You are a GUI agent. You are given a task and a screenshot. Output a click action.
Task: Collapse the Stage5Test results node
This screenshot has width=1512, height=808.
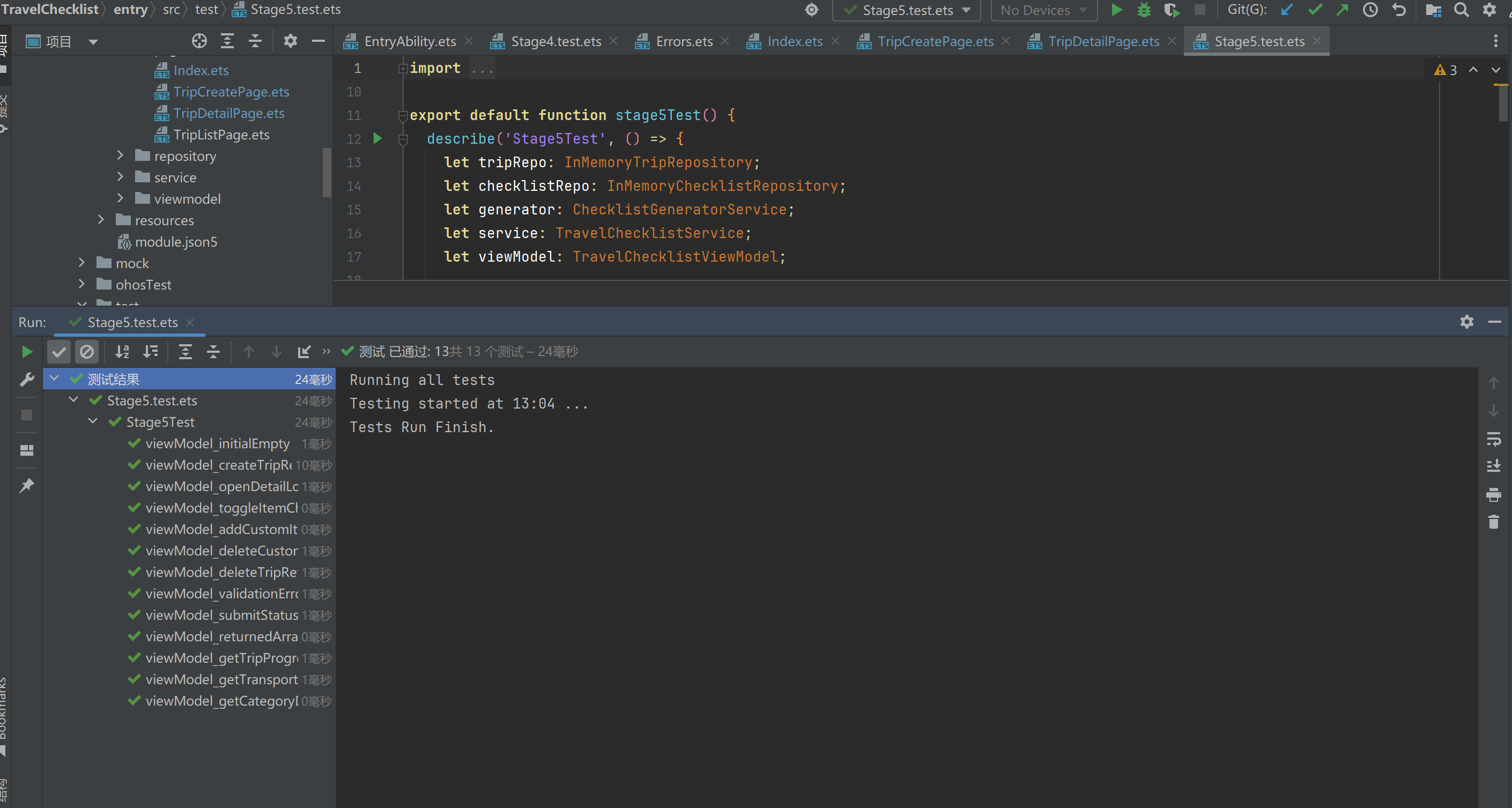93,421
